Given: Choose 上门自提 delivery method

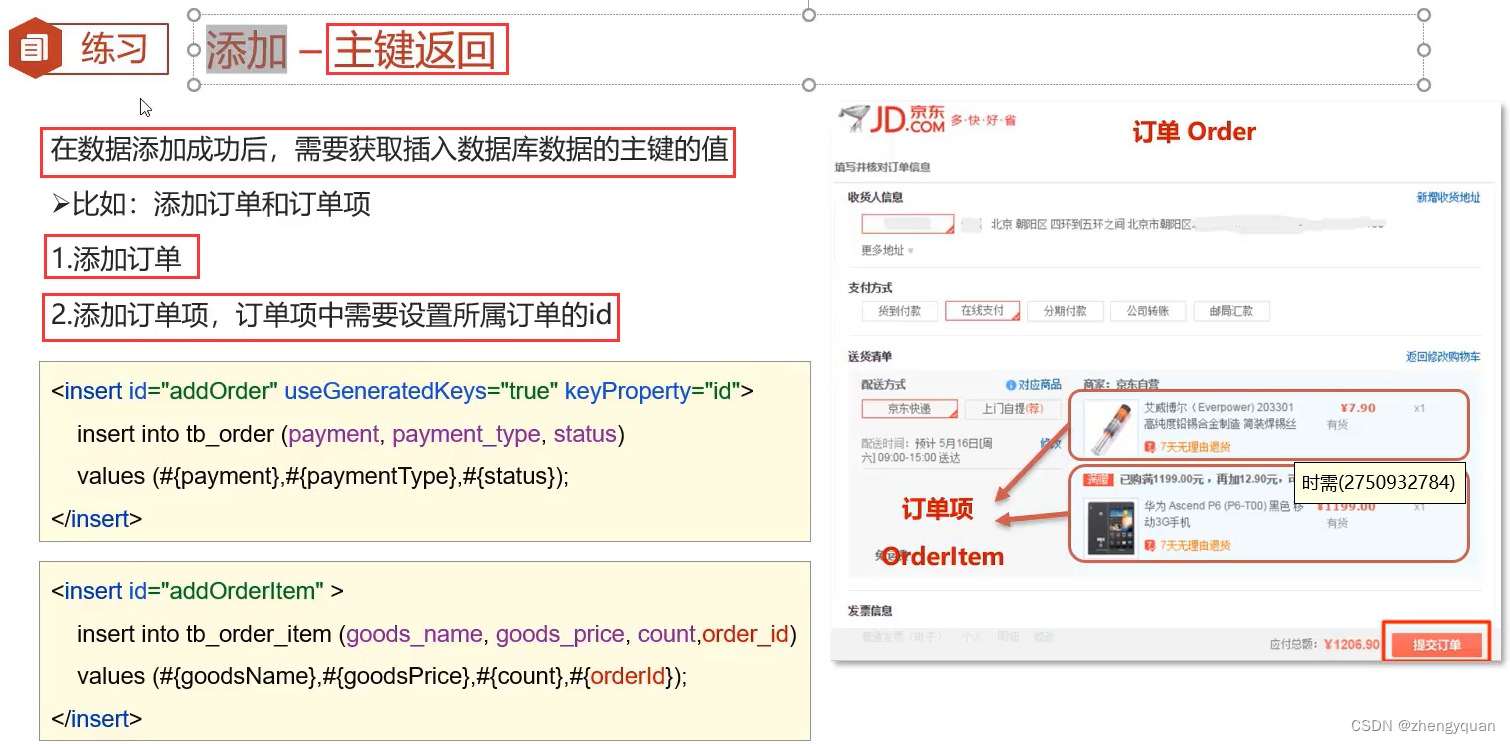Looking at the screenshot, I should click(1012, 409).
